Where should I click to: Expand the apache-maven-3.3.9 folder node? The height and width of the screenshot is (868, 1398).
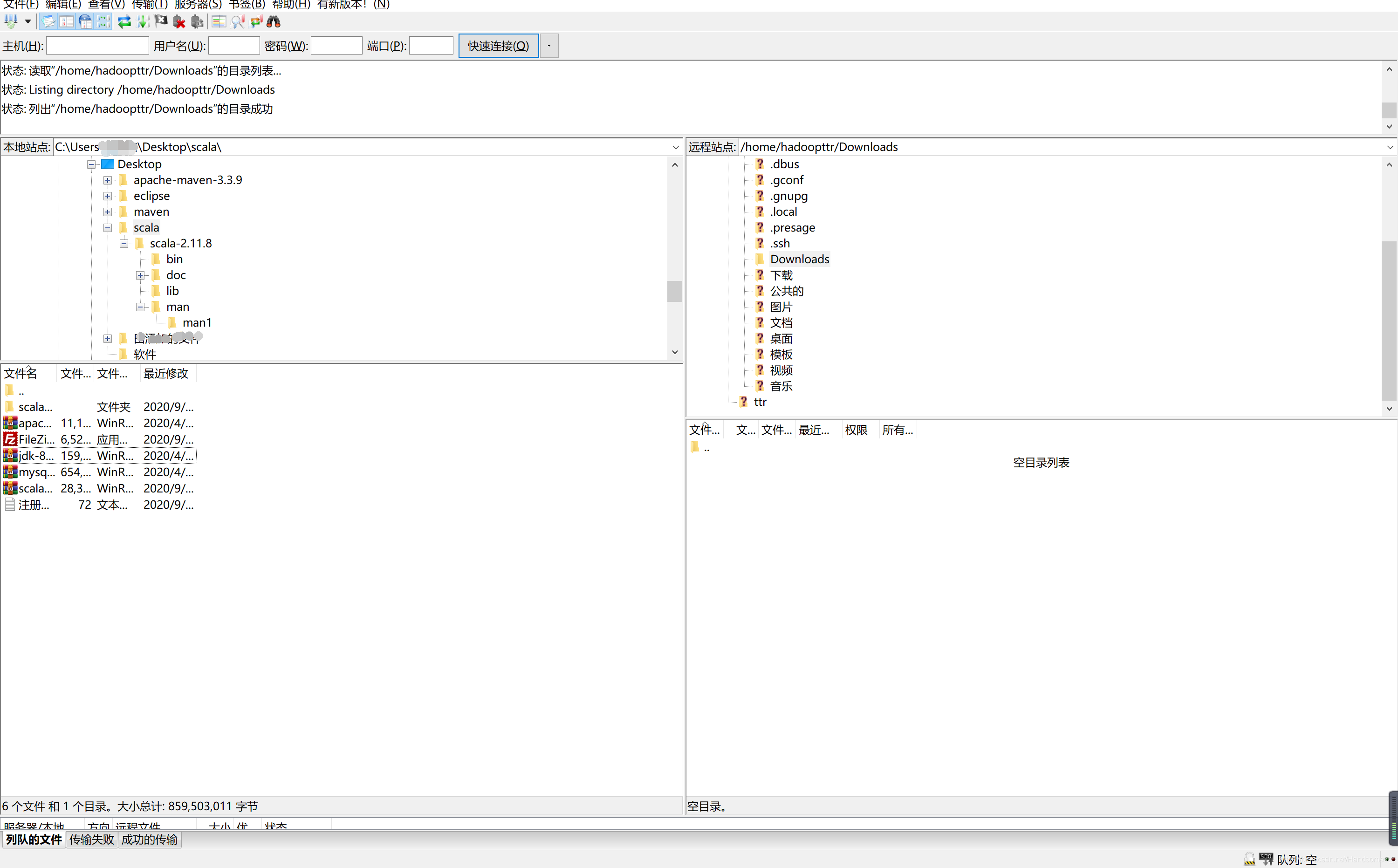click(107, 180)
